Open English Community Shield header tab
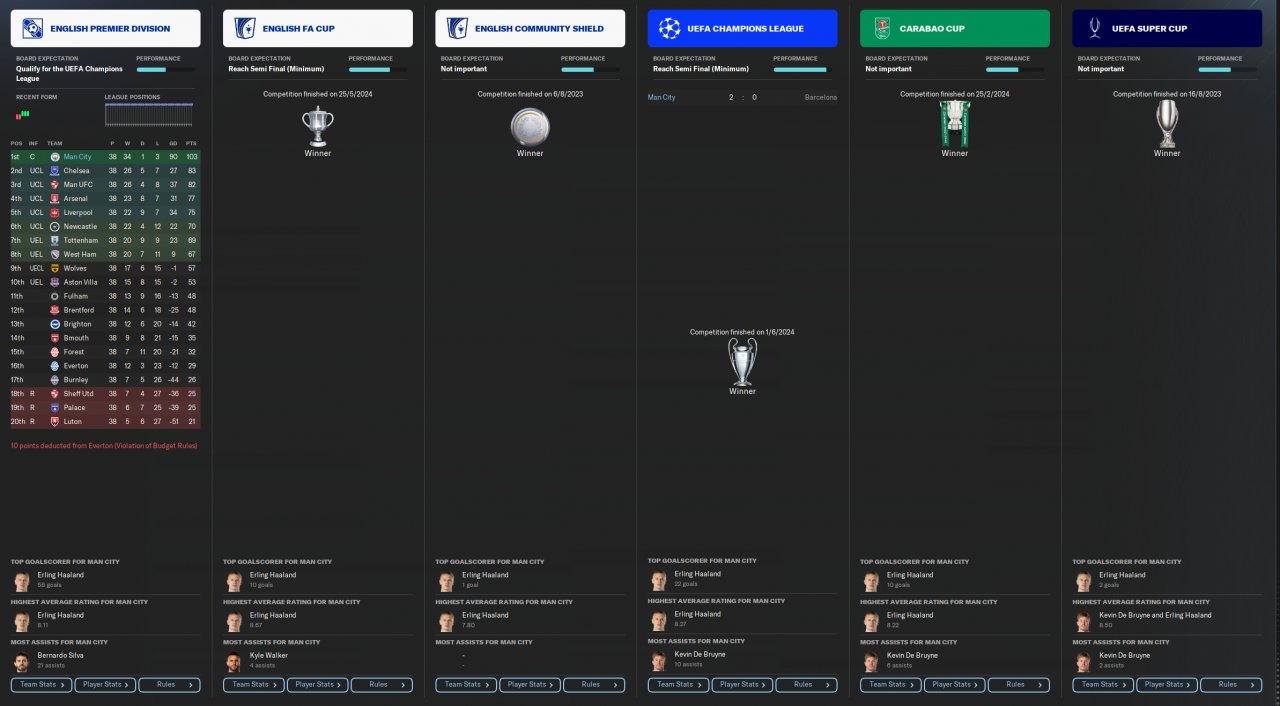This screenshot has width=1280, height=706. pos(530,28)
